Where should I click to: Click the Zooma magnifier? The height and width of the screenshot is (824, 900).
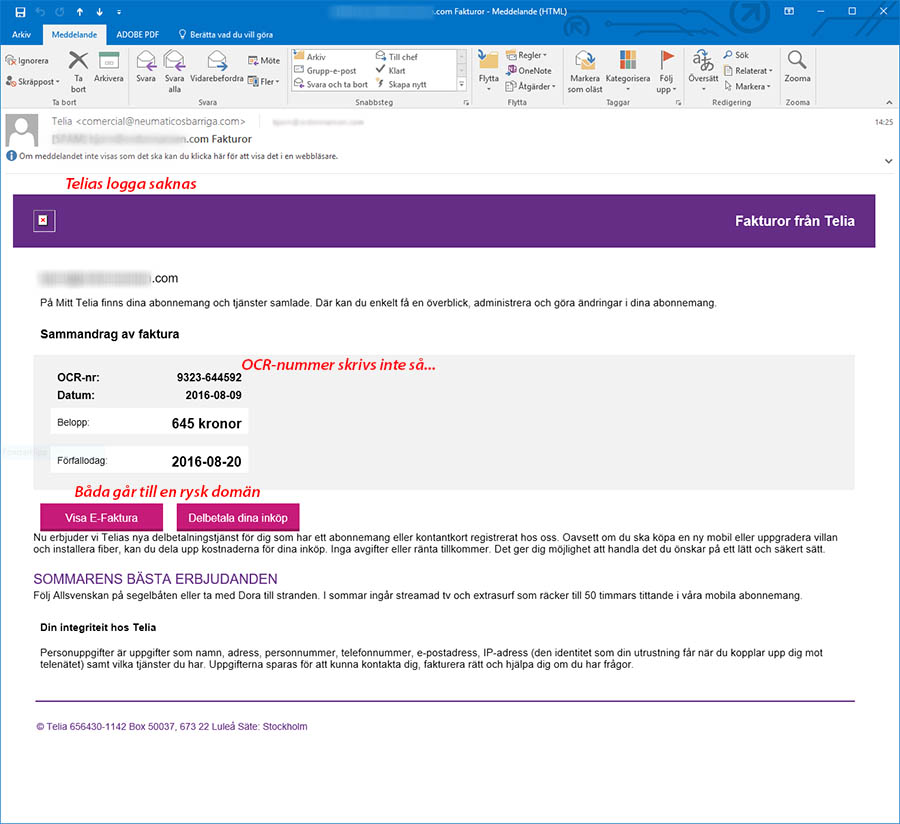coord(797,67)
